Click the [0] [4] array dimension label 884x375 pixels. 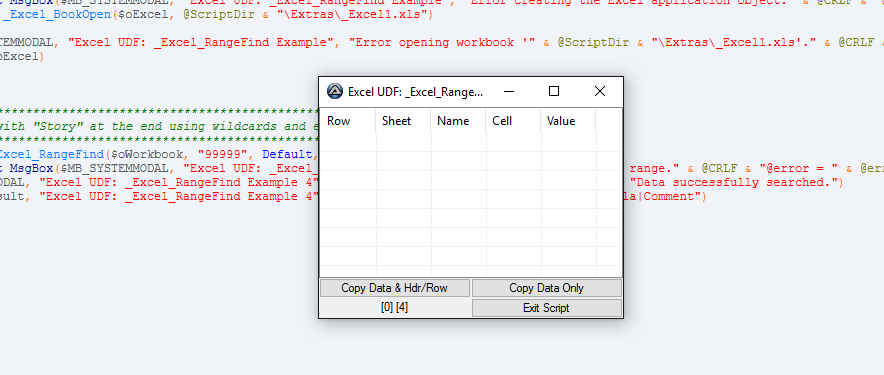coord(395,308)
